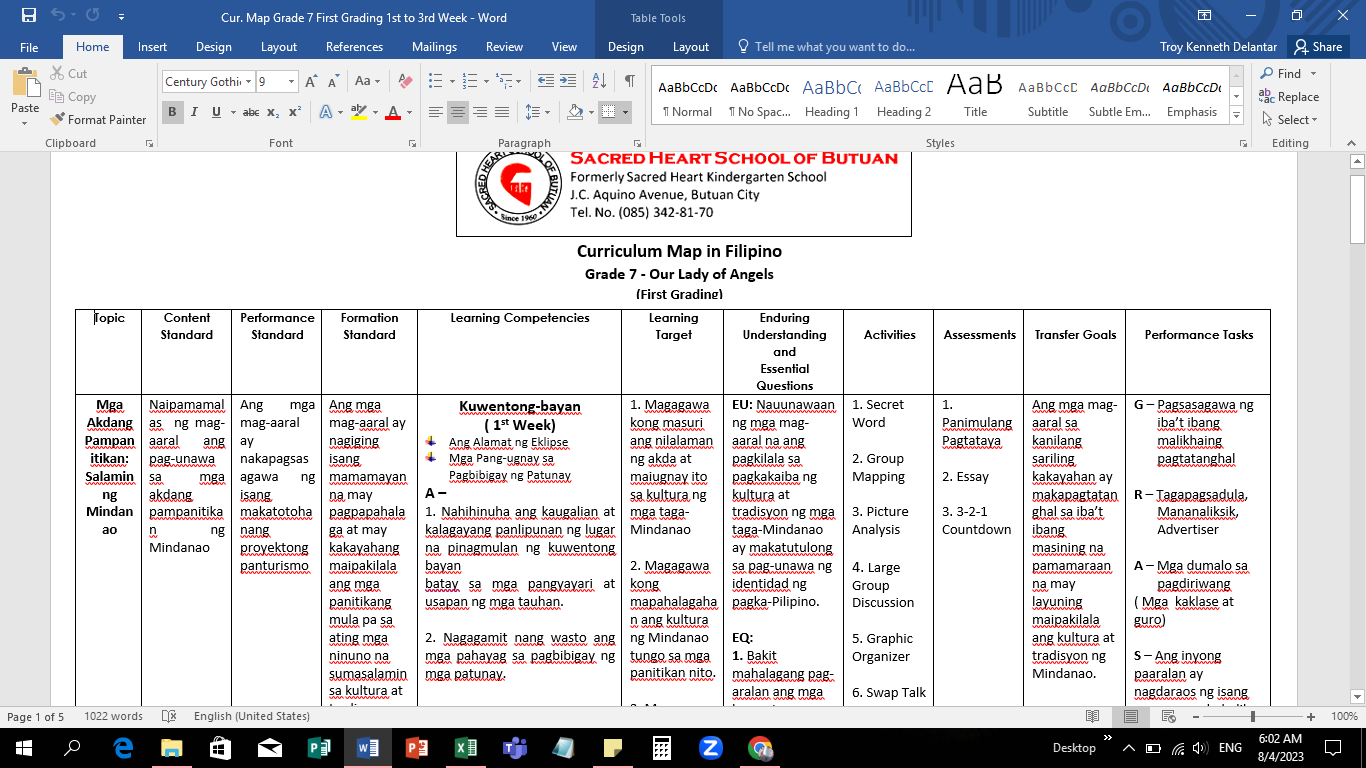
Task: Expand the Styles gallery More arrow
Action: point(1237,115)
